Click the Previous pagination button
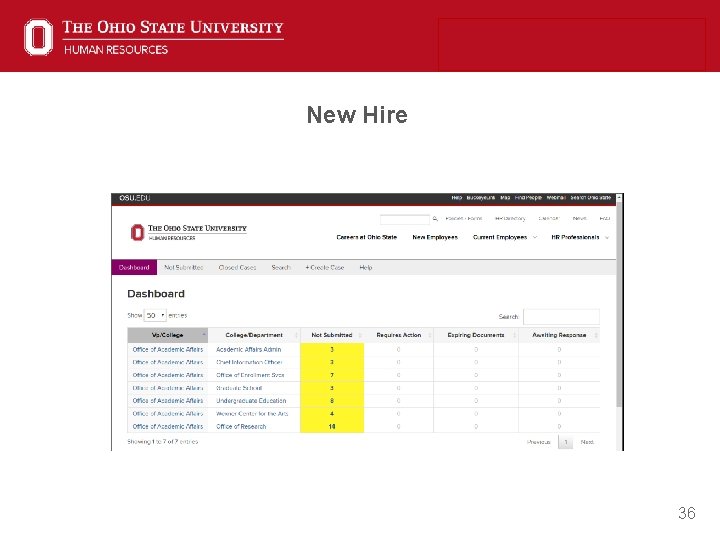Image resolution: width=720 pixels, height=540 pixels. [x=538, y=442]
